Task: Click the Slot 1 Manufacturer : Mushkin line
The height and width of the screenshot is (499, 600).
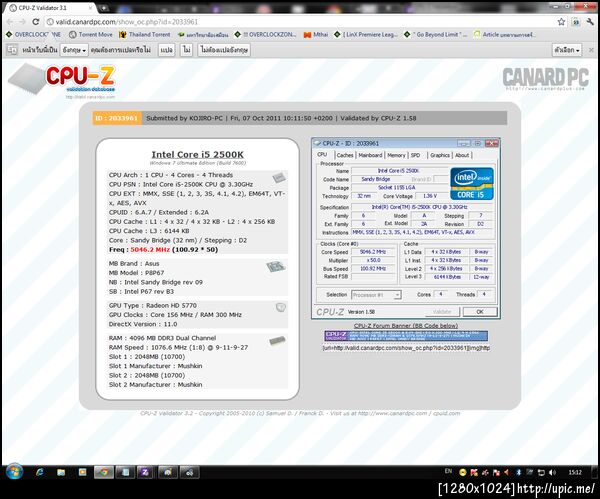Action: coord(155,366)
